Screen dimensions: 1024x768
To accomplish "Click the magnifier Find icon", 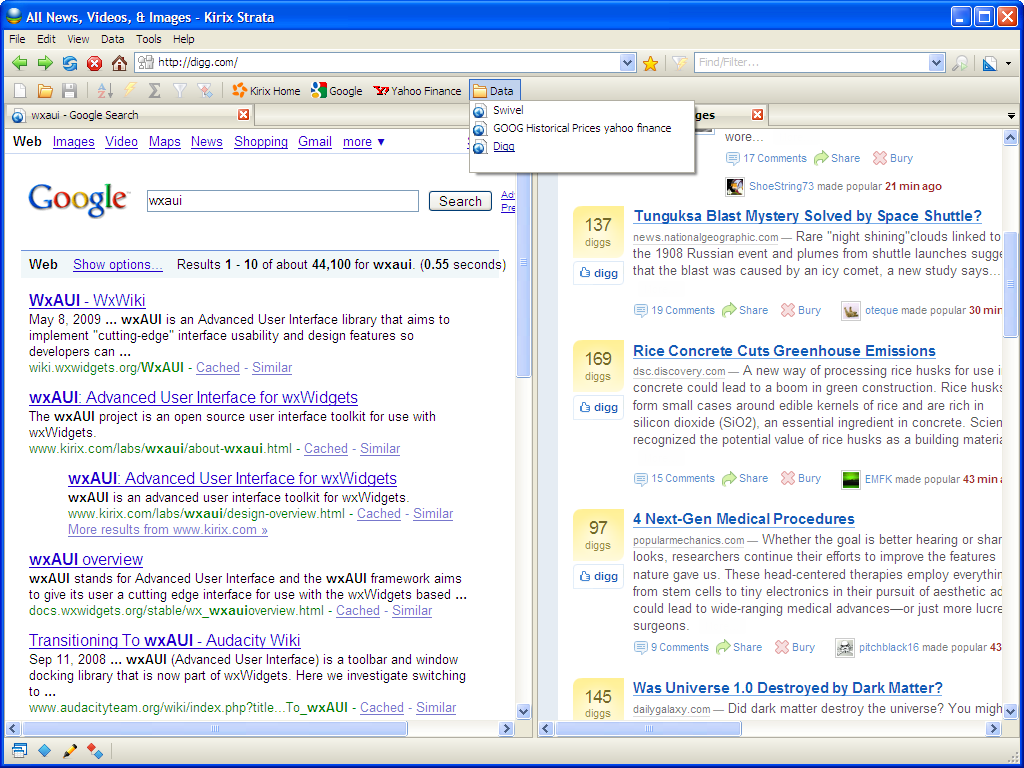I will click(960, 63).
